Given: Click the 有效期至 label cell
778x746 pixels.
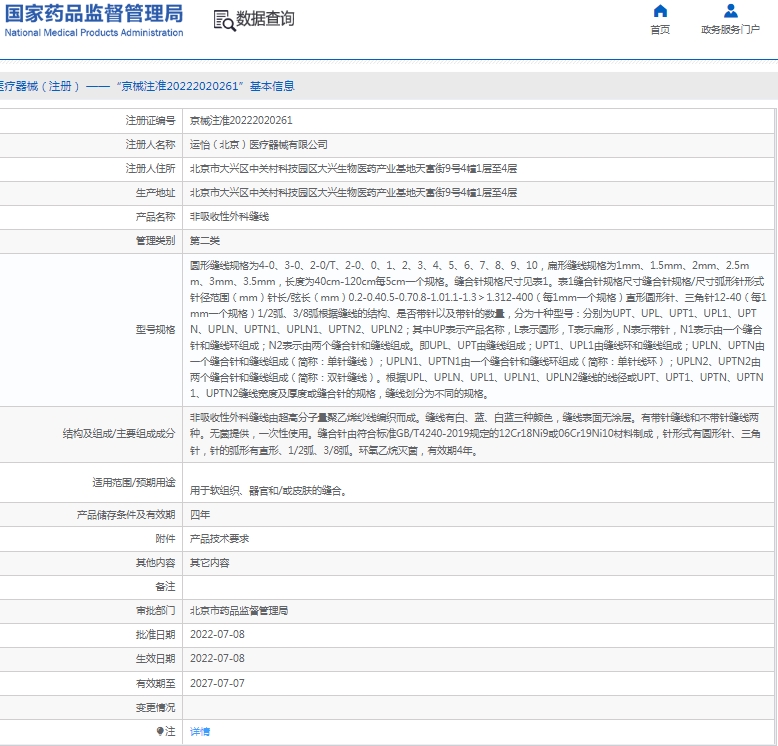Looking at the screenshot, I should [x=89, y=684].
